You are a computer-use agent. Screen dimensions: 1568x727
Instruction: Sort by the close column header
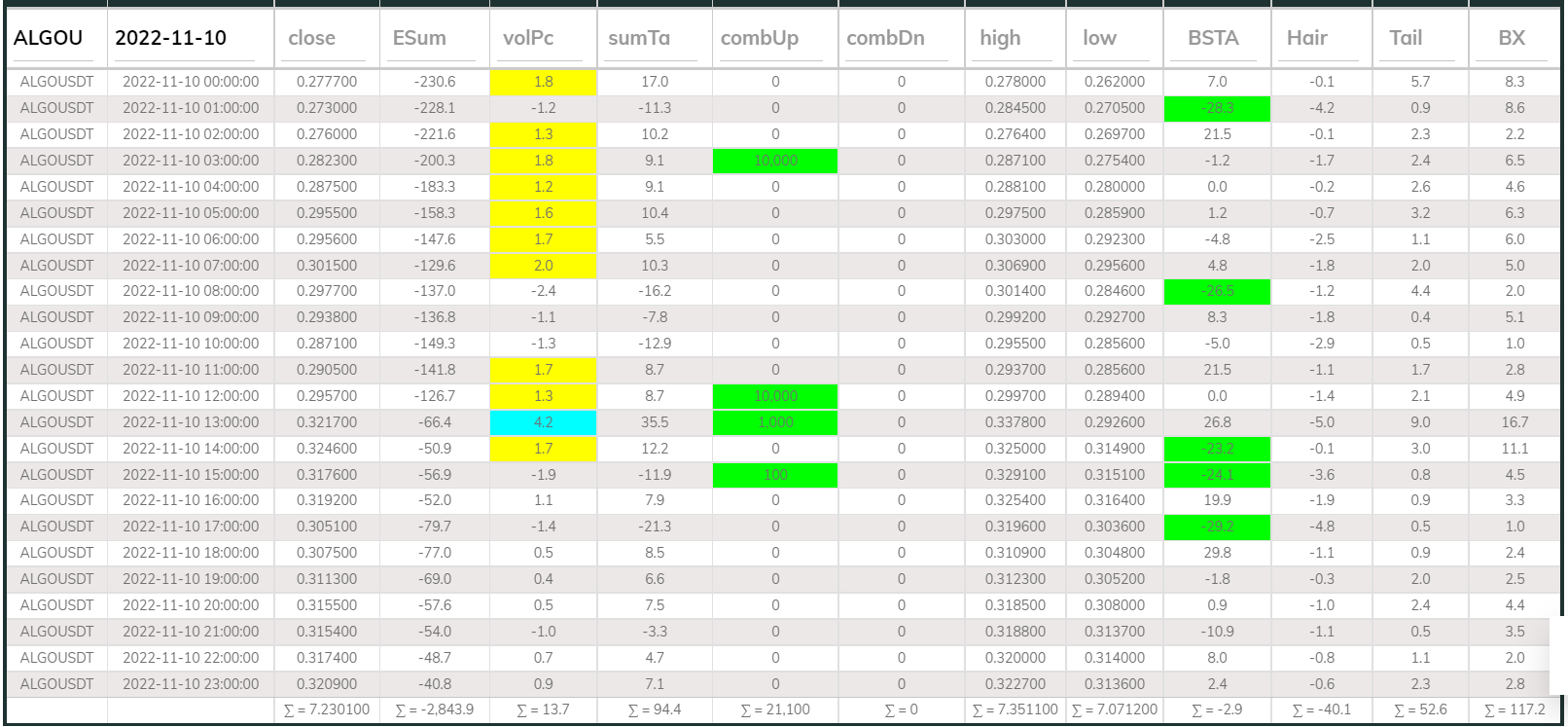311,38
